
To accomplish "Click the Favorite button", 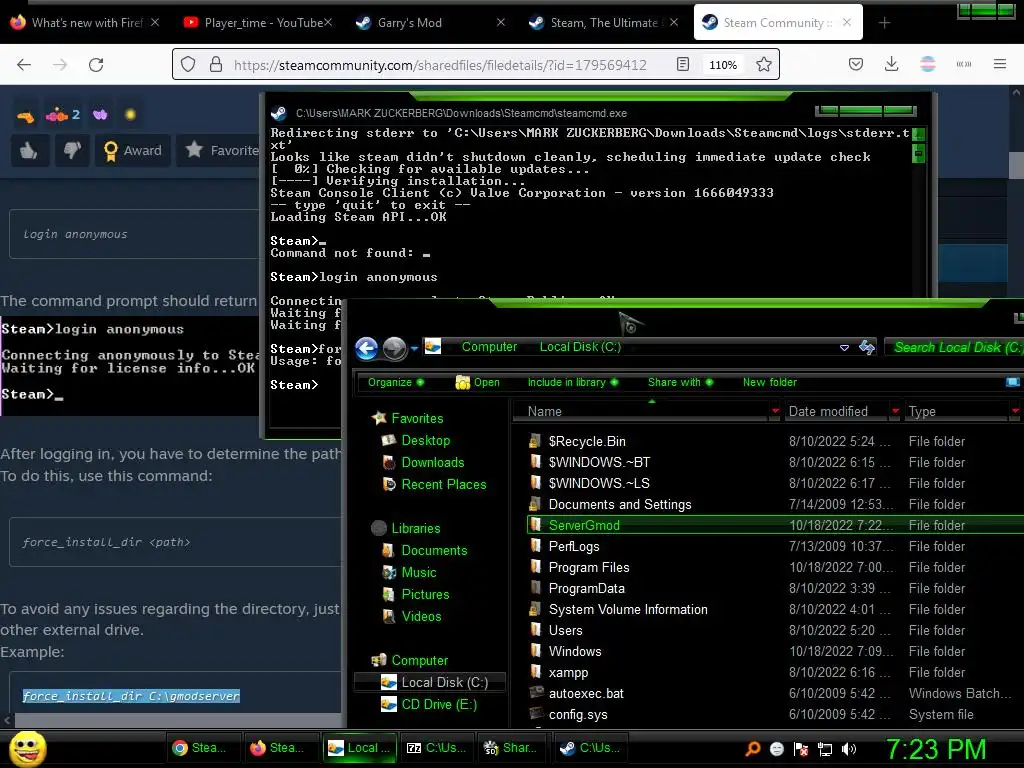I will click(219, 150).
